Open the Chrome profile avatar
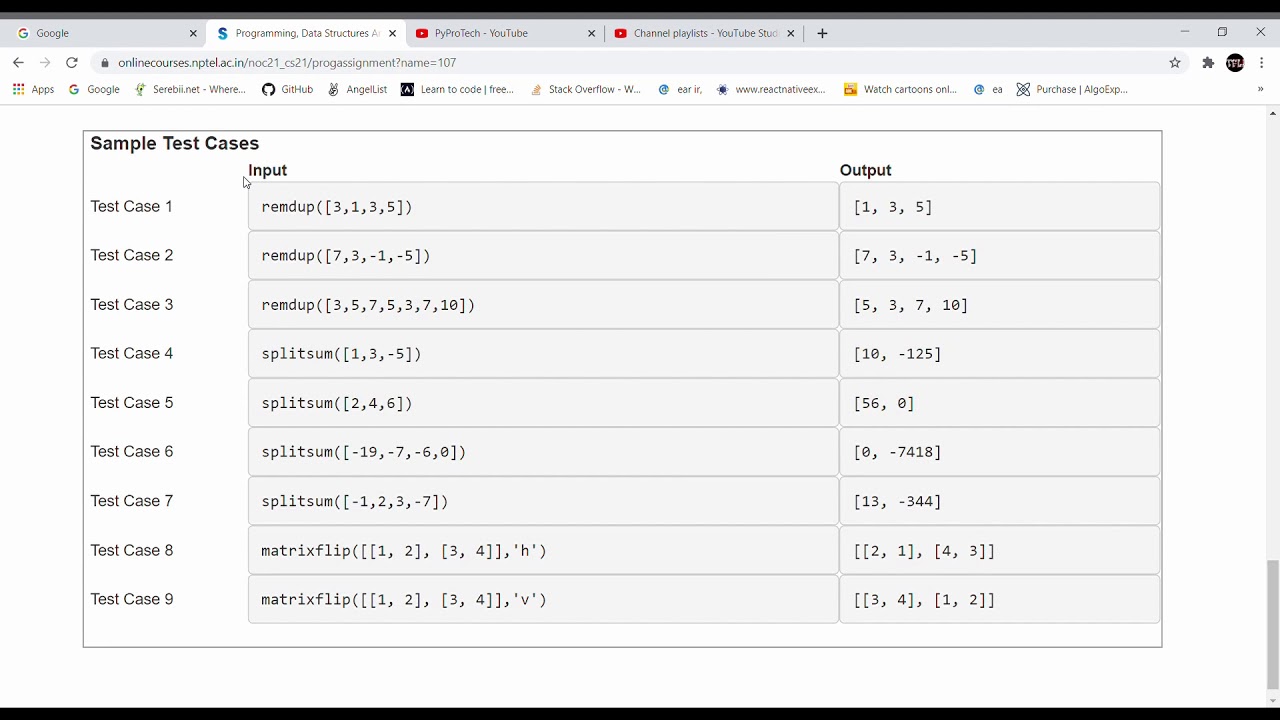1280x720 pixels. 1235,62
